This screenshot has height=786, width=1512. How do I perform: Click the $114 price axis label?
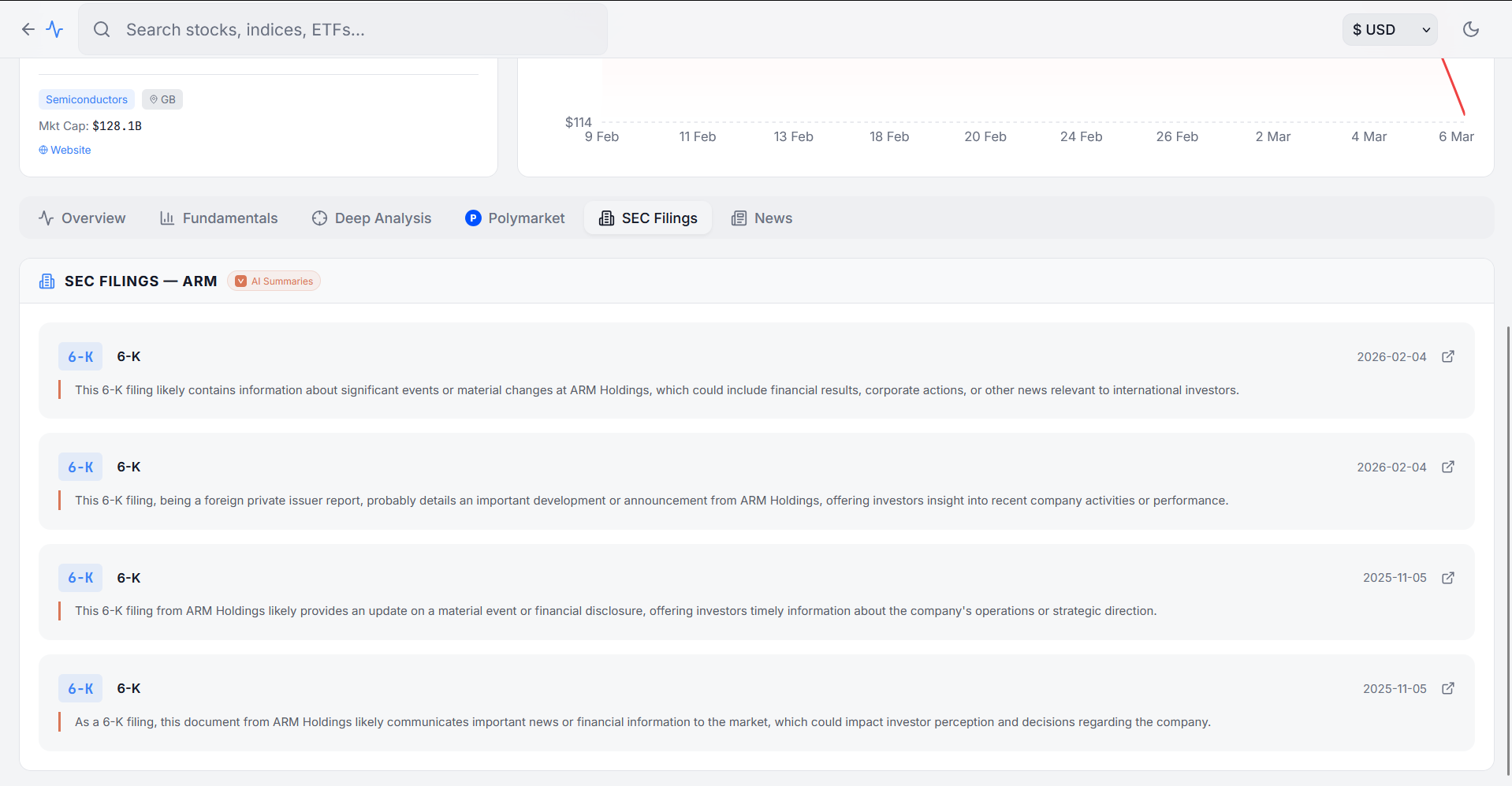tap(578, 122)
